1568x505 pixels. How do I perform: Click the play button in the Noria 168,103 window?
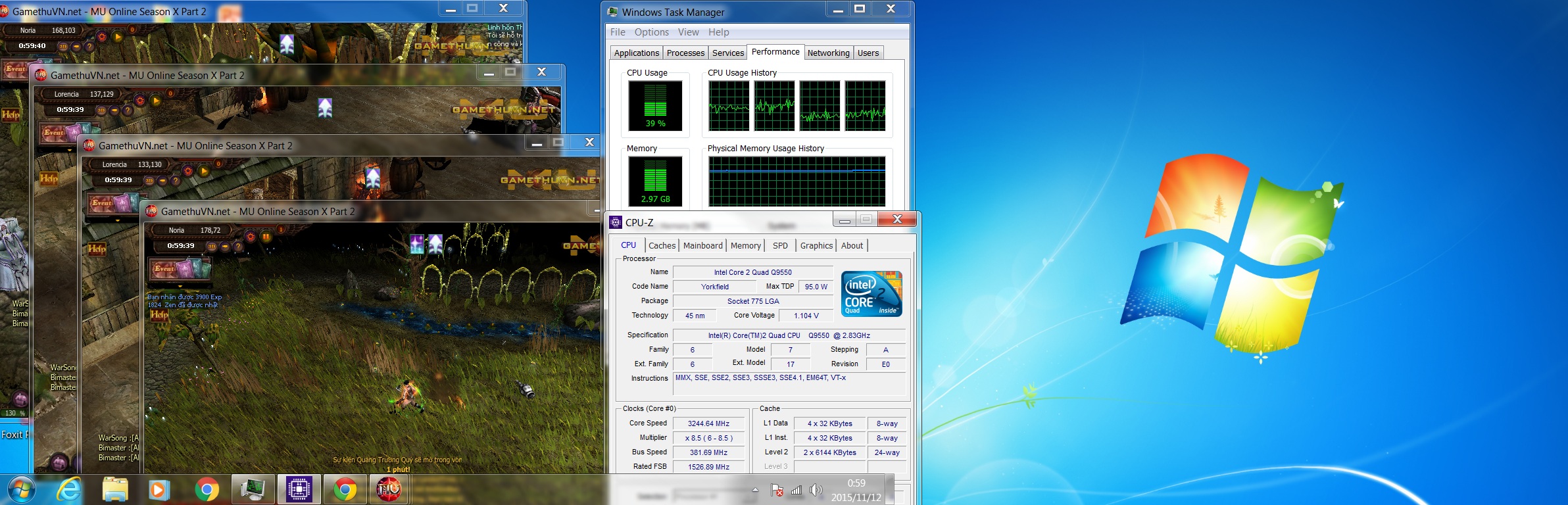tap(118, 37)
